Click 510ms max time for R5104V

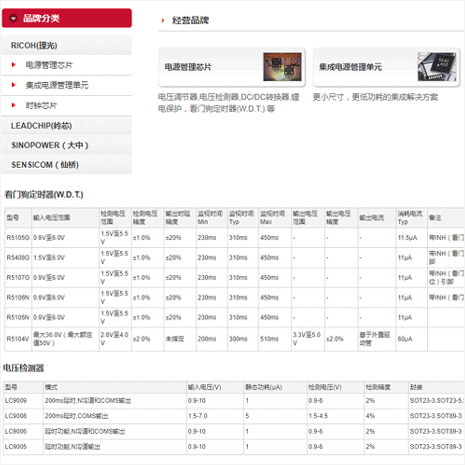point(269,339)
